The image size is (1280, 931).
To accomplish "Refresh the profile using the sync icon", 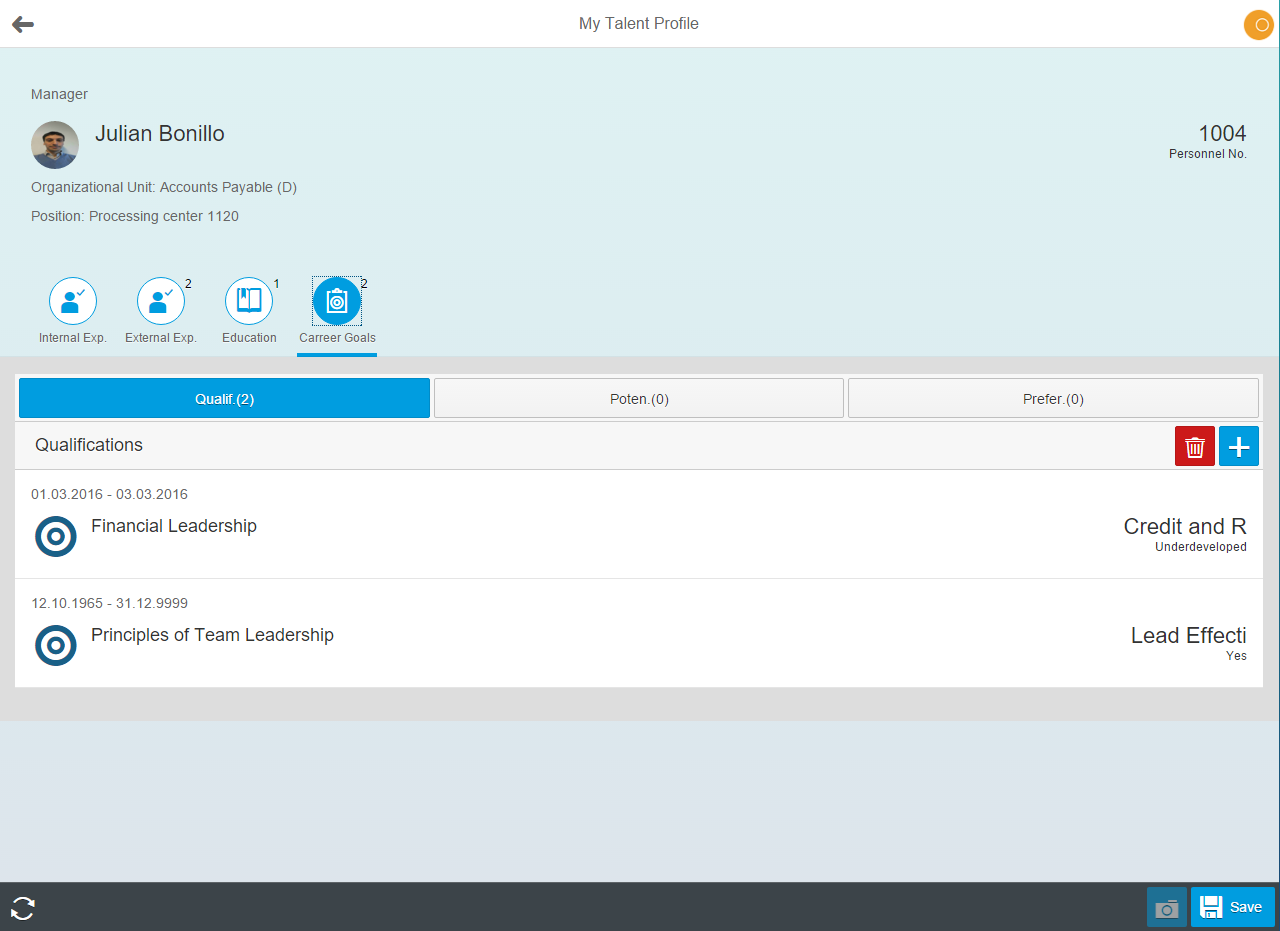I will click(21, 907).
